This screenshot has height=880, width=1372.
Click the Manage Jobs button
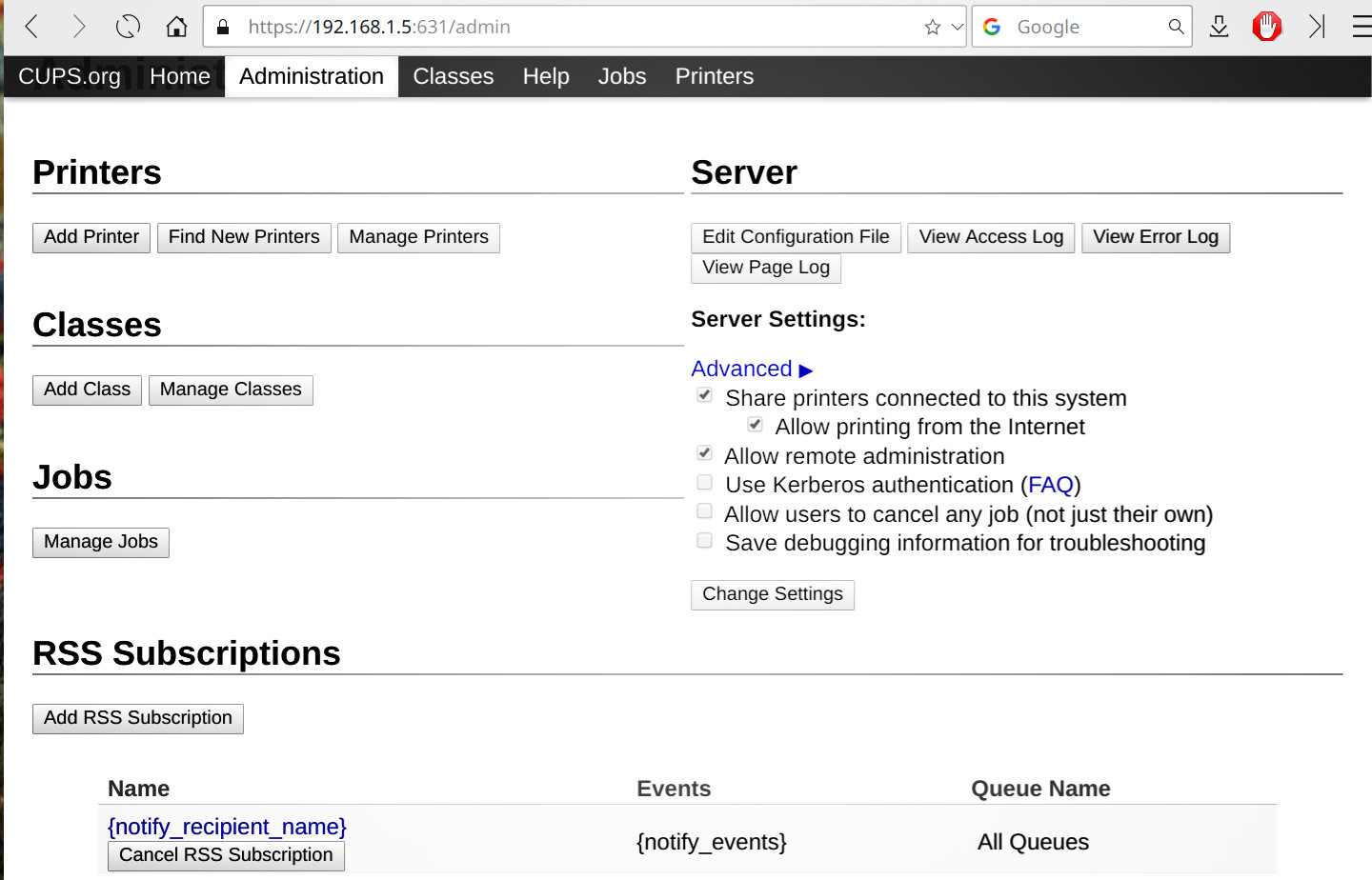(101, 542)
